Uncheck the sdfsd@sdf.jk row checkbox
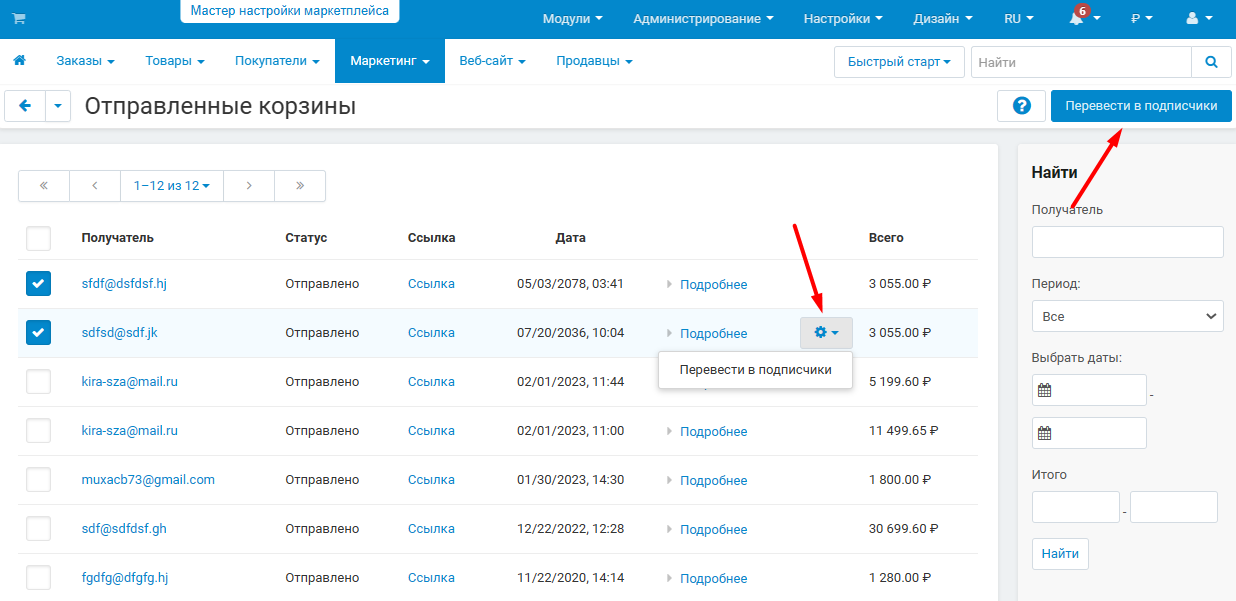Screen dimensions: 1236x601 38,333
